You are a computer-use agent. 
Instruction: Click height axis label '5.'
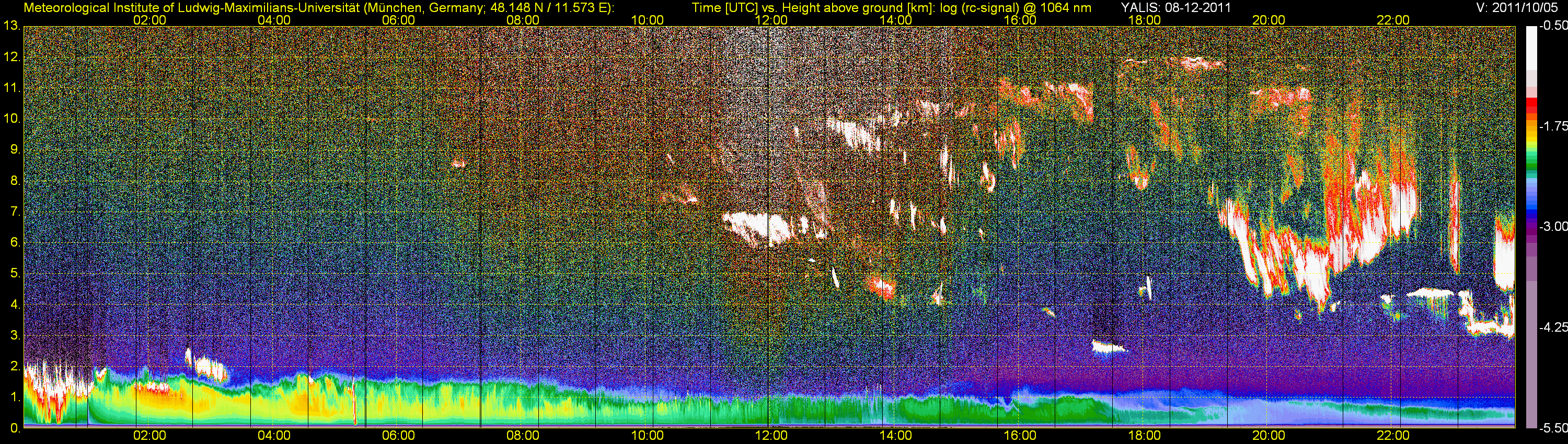15,274
